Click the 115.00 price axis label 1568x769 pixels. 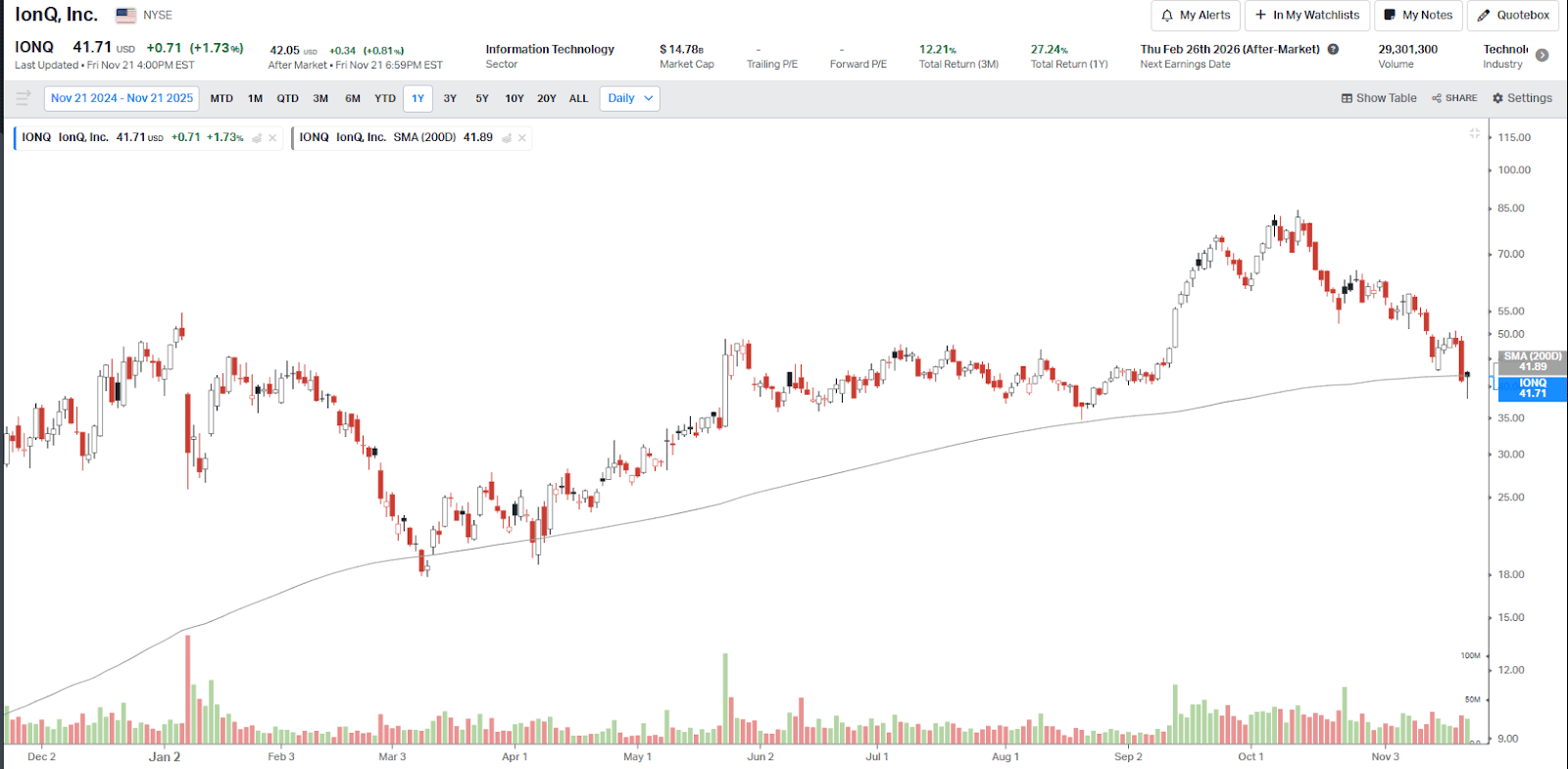[x=1514, y=138]
